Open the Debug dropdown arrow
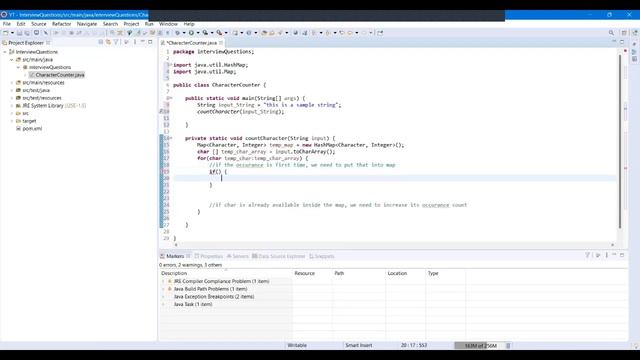 [x=184, y=33]
